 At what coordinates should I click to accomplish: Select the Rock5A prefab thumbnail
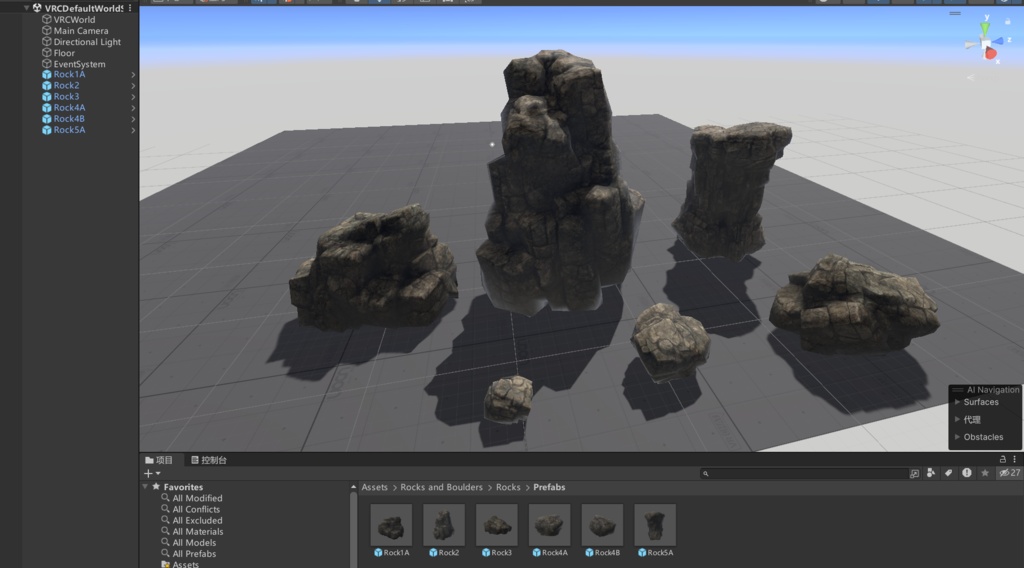[x=655, y=525]
